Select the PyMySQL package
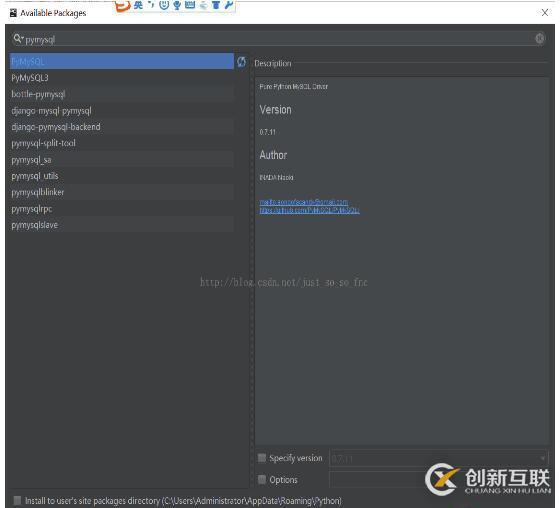This screenshot has height=508, width=560. [122, 61]
